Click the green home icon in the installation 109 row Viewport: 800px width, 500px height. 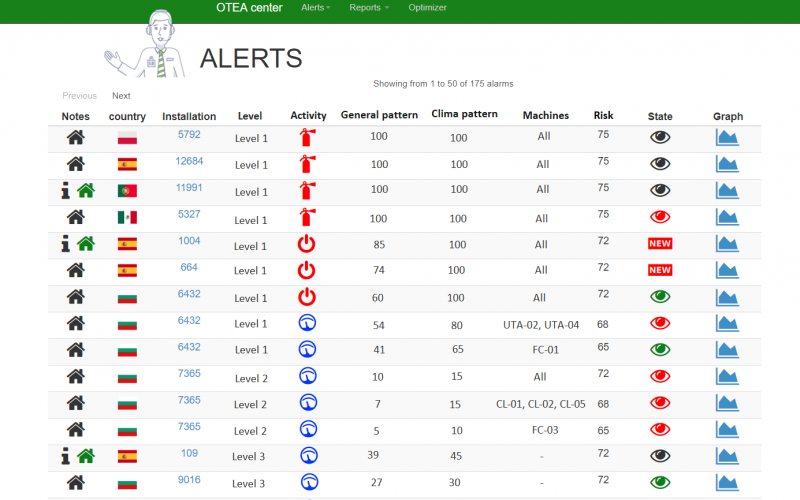[86, 456]
